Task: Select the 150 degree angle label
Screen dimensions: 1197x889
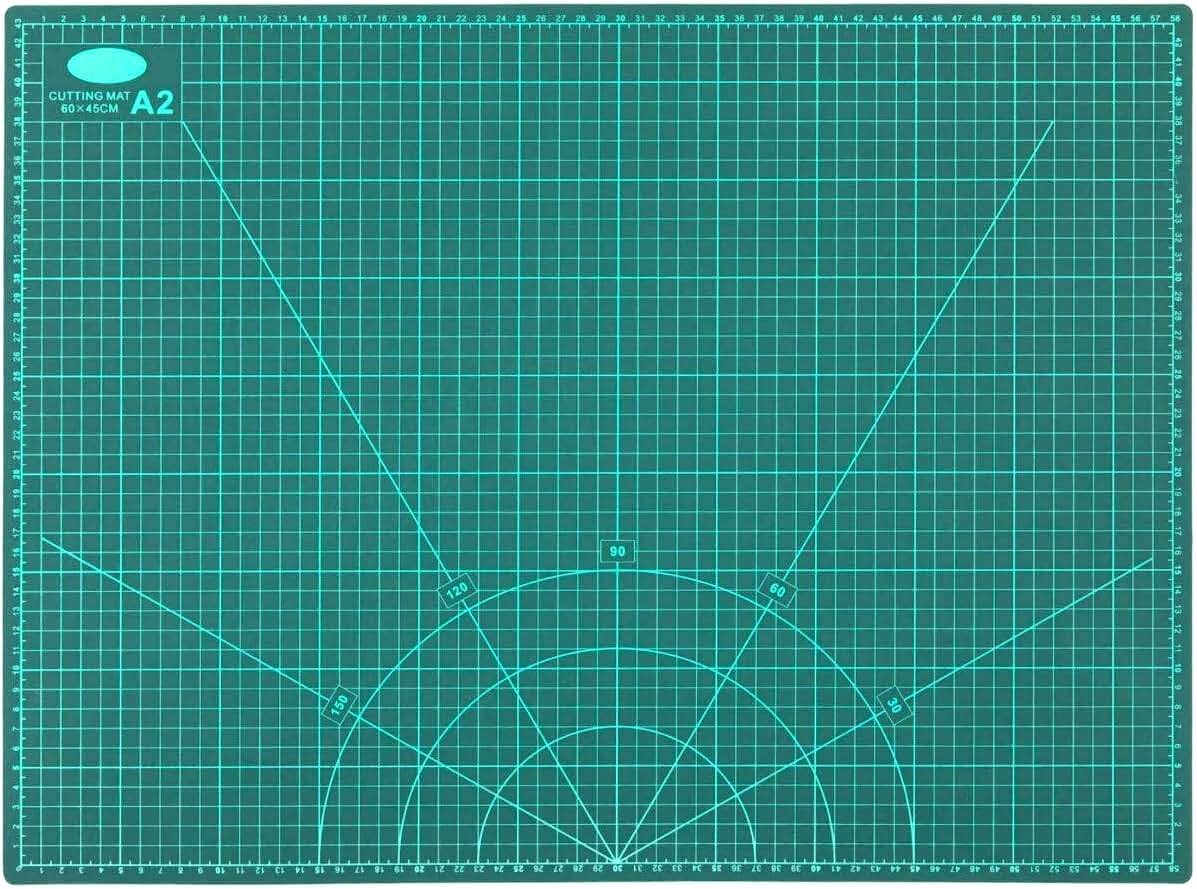Action: (x=340, y=701)
